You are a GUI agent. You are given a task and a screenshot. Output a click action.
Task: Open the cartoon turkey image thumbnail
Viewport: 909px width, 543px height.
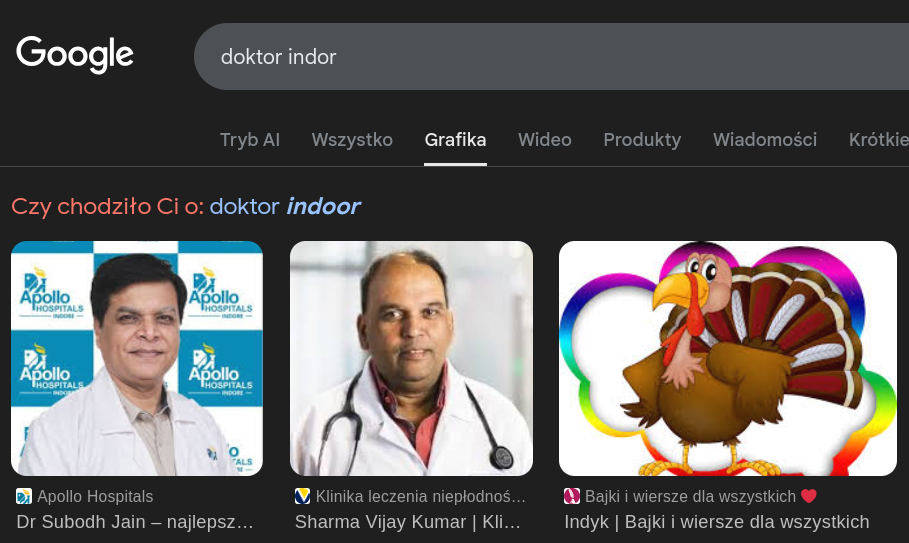coord(728,358)
